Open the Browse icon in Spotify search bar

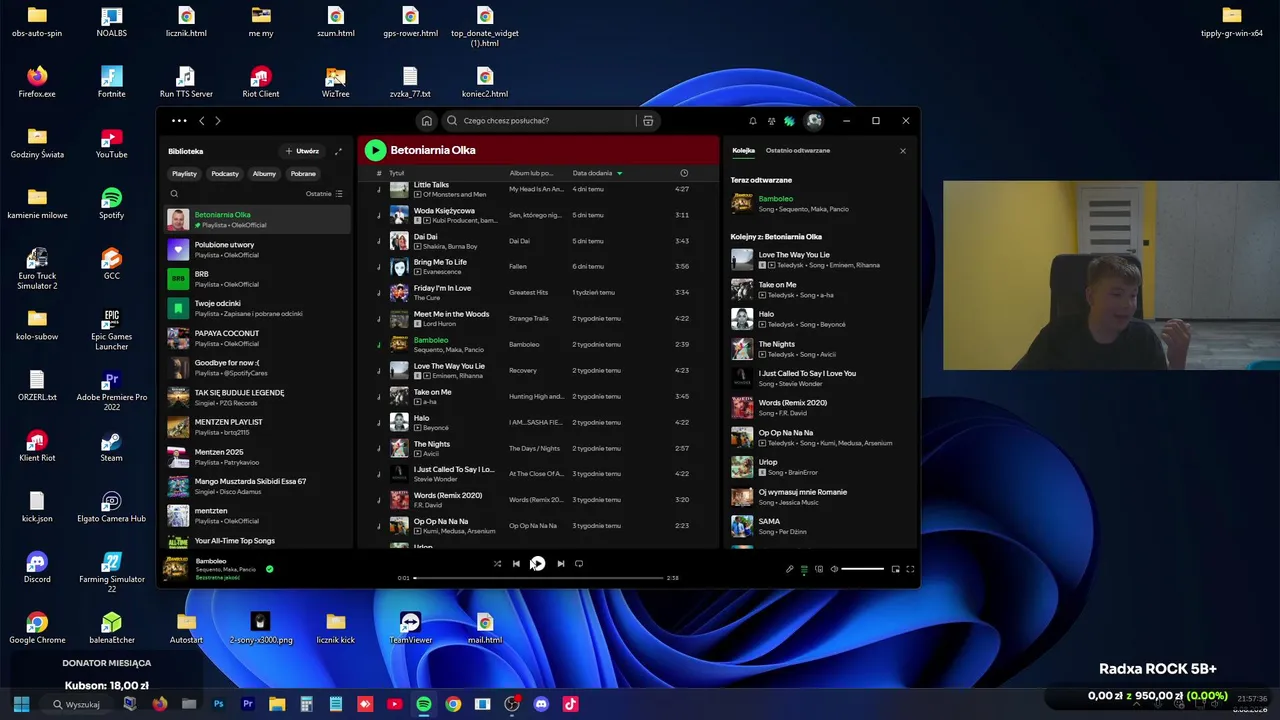648,121
